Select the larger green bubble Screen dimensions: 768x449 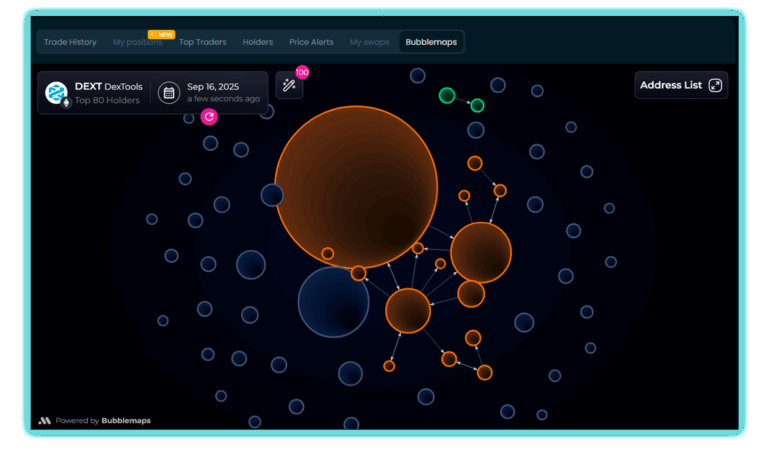[447, 95]
